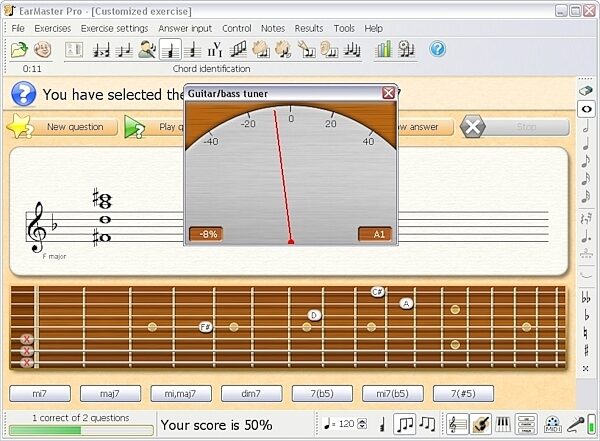Screen dimensions: 600x441
Task: Answer with the 7(b5) chord button
Action: 322,394
